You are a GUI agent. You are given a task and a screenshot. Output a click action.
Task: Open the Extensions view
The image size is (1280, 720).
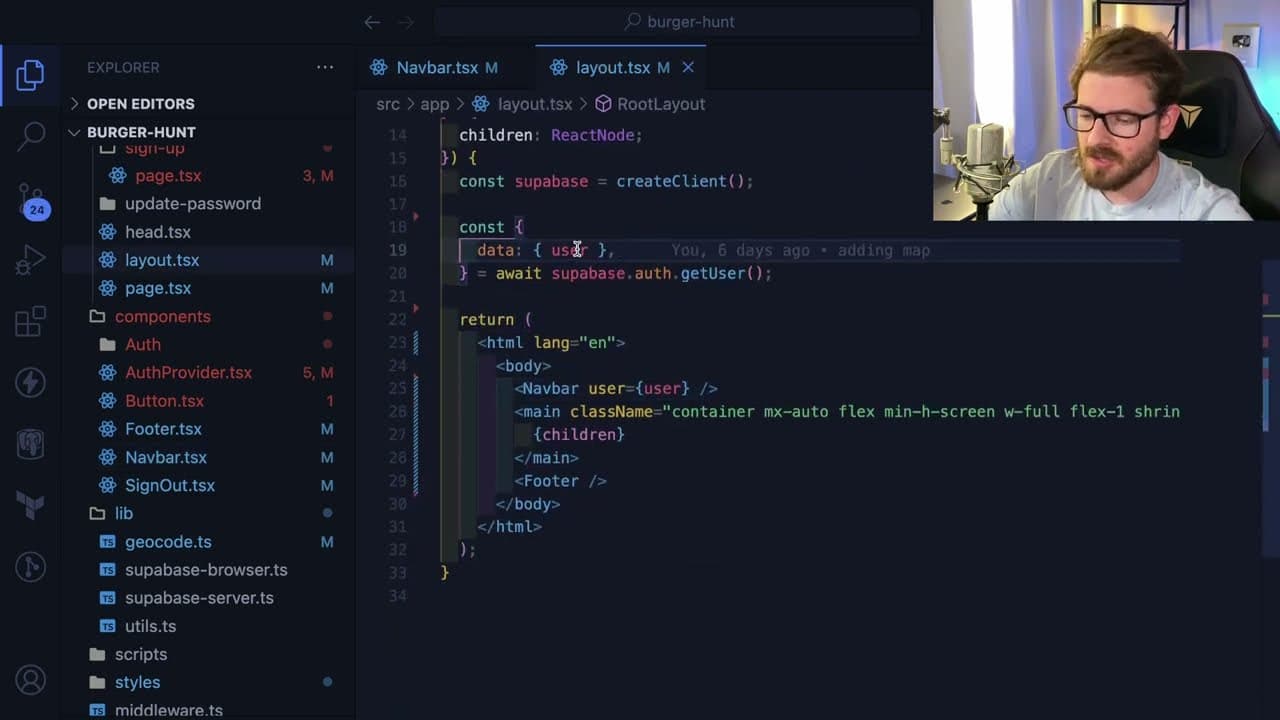tap(31, 321)
